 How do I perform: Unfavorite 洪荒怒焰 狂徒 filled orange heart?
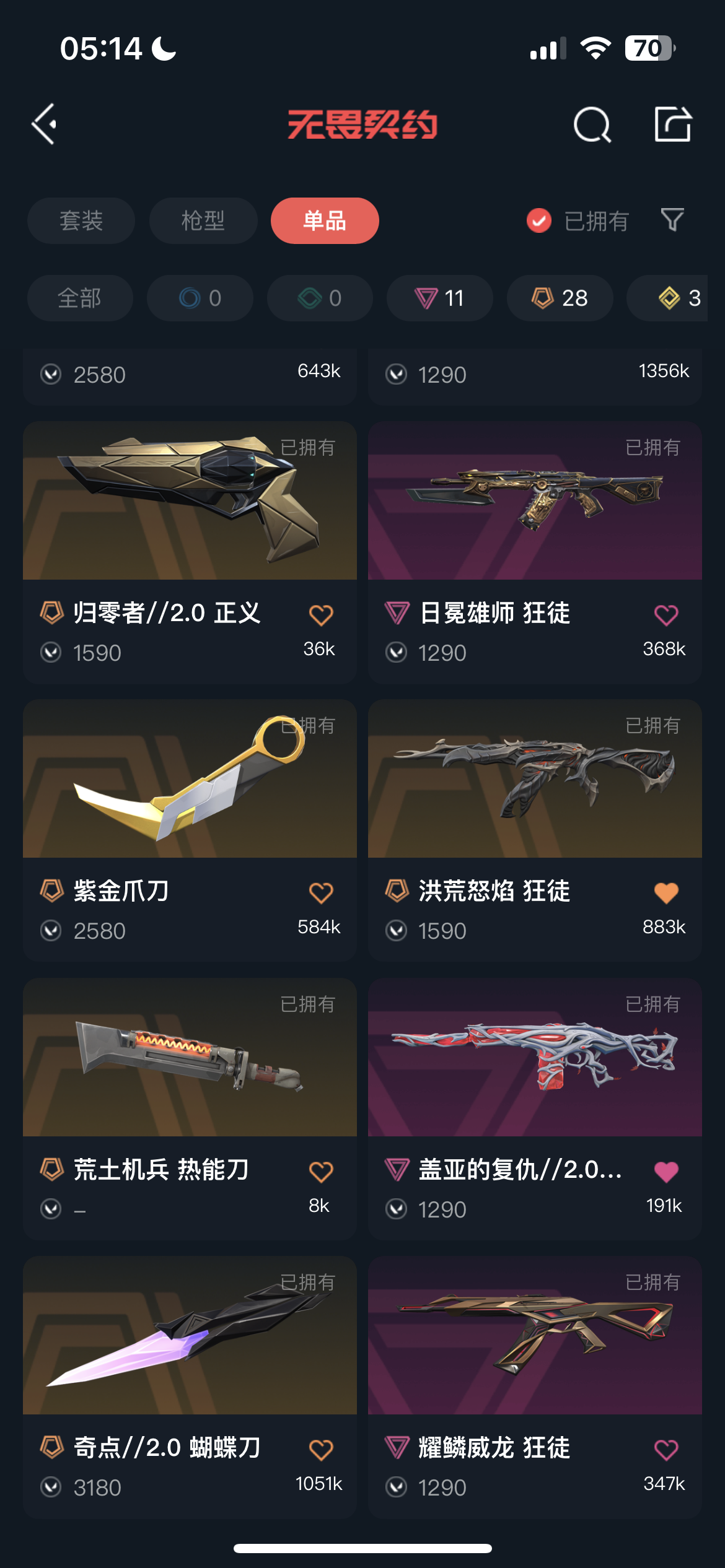click(x=666, y=893)
